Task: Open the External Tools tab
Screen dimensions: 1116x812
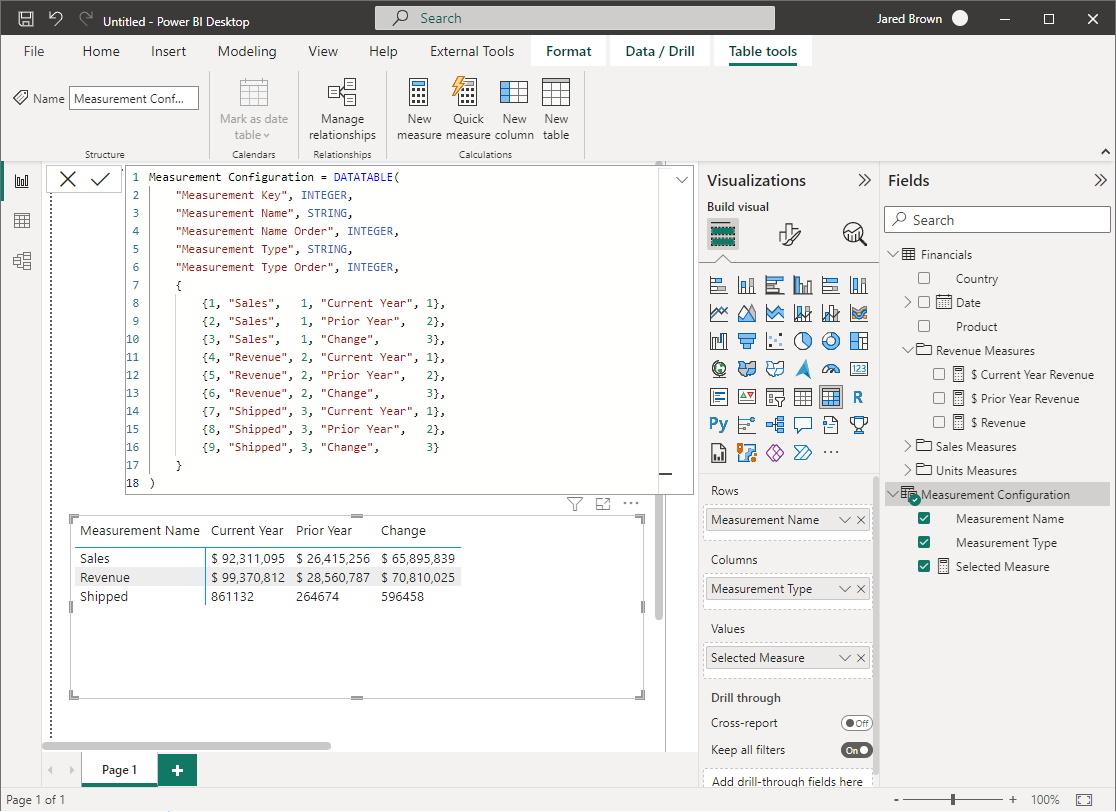Action: pyautogui.click(x=472, y=51)
